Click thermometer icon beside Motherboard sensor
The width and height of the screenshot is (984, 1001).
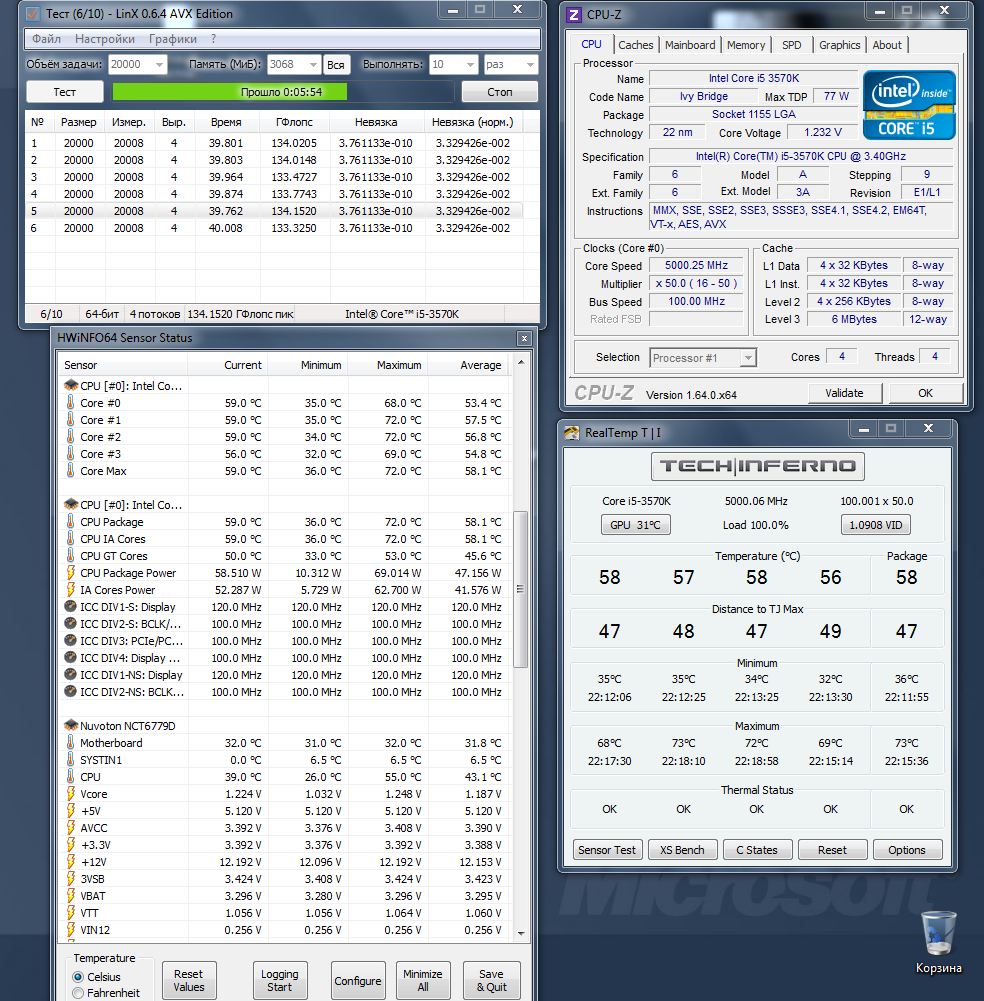pos(70,742)
